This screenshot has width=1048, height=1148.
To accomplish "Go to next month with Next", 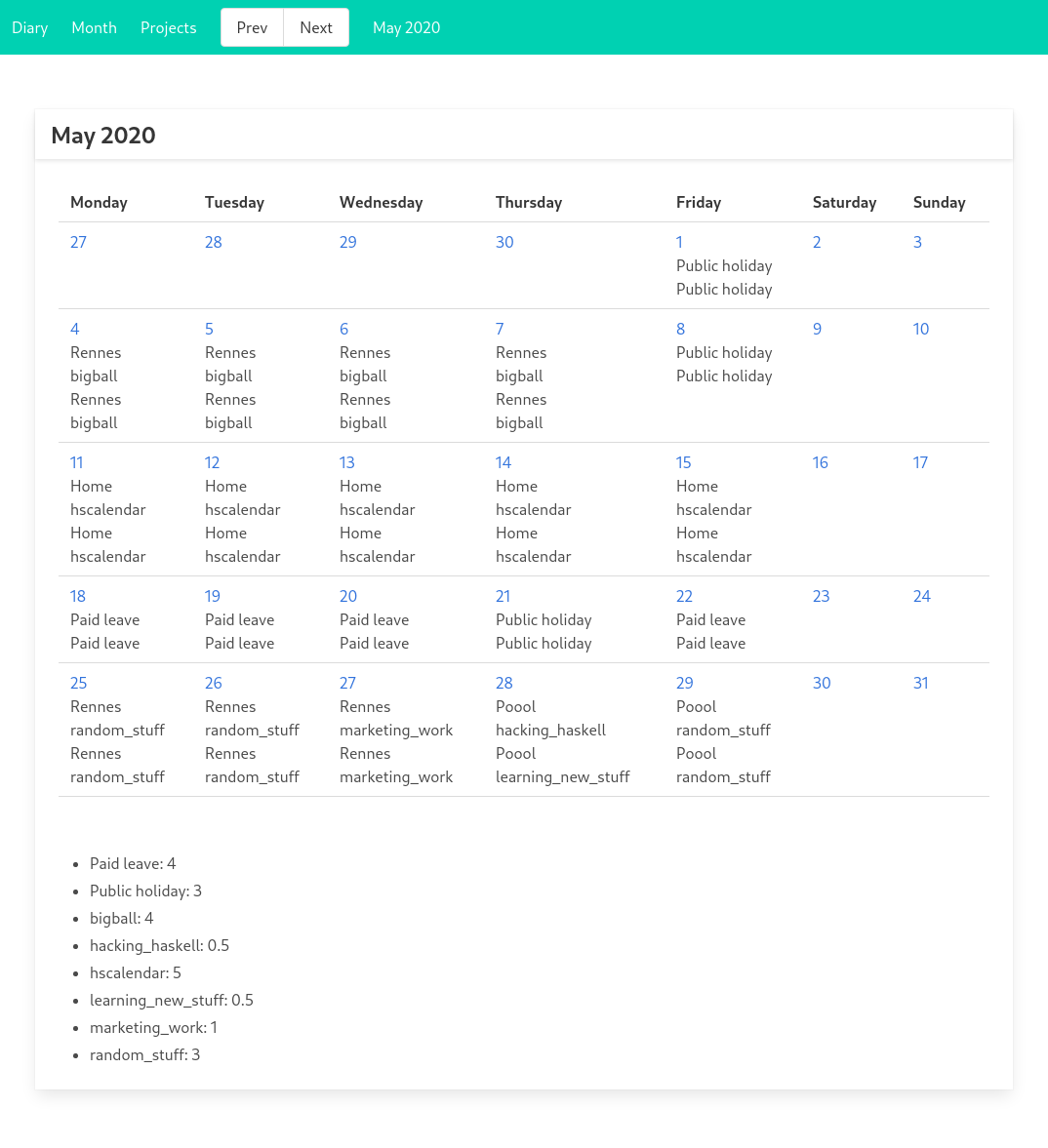I will pyautogui.click(x=316, y=28).
